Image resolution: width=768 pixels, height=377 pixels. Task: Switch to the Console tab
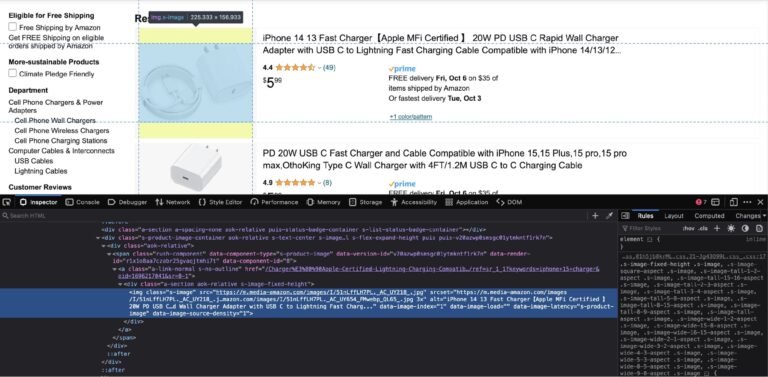pos(82,202)
